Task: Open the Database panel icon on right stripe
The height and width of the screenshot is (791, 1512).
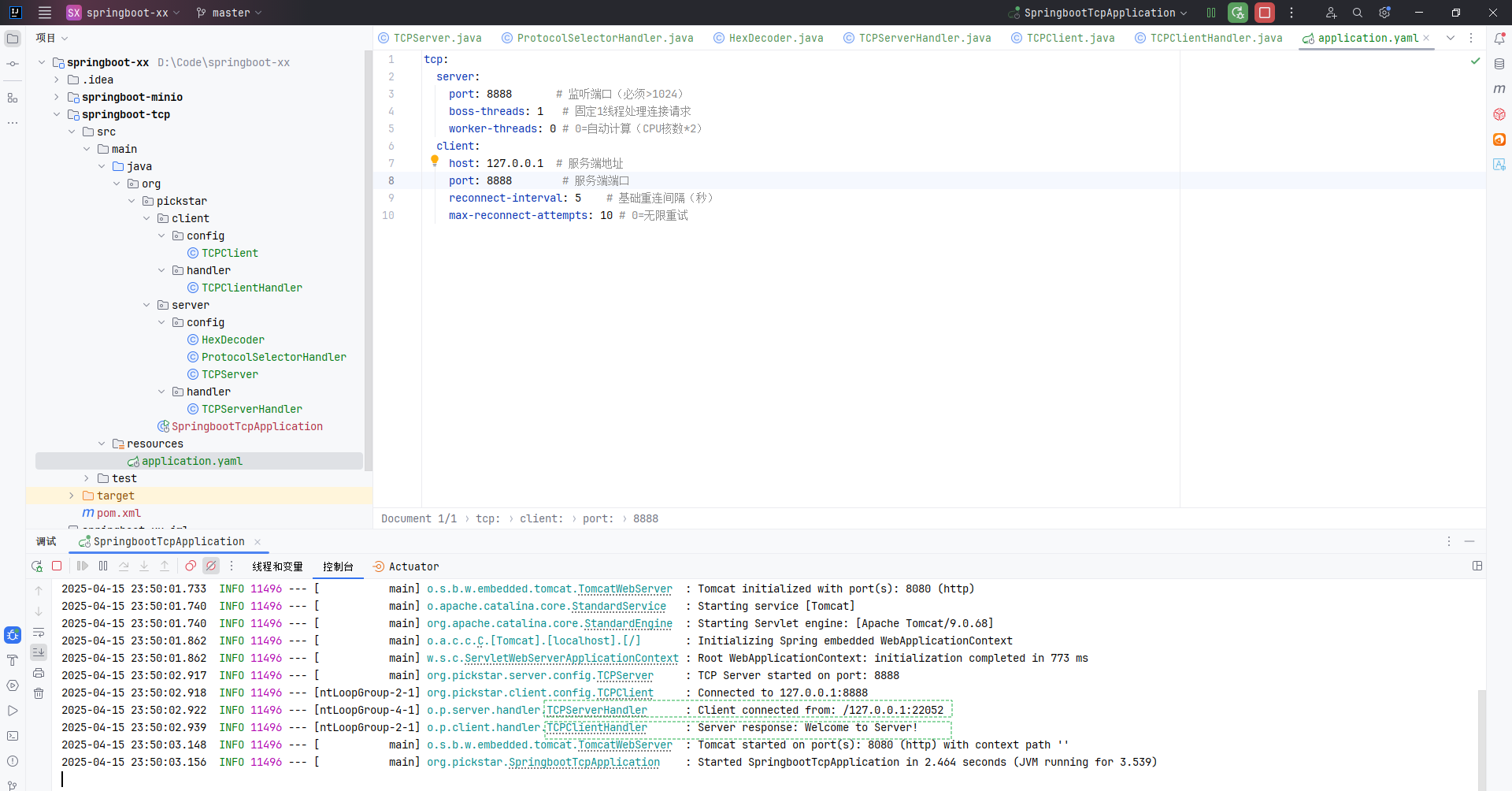Action: (x=1499, y=64)
